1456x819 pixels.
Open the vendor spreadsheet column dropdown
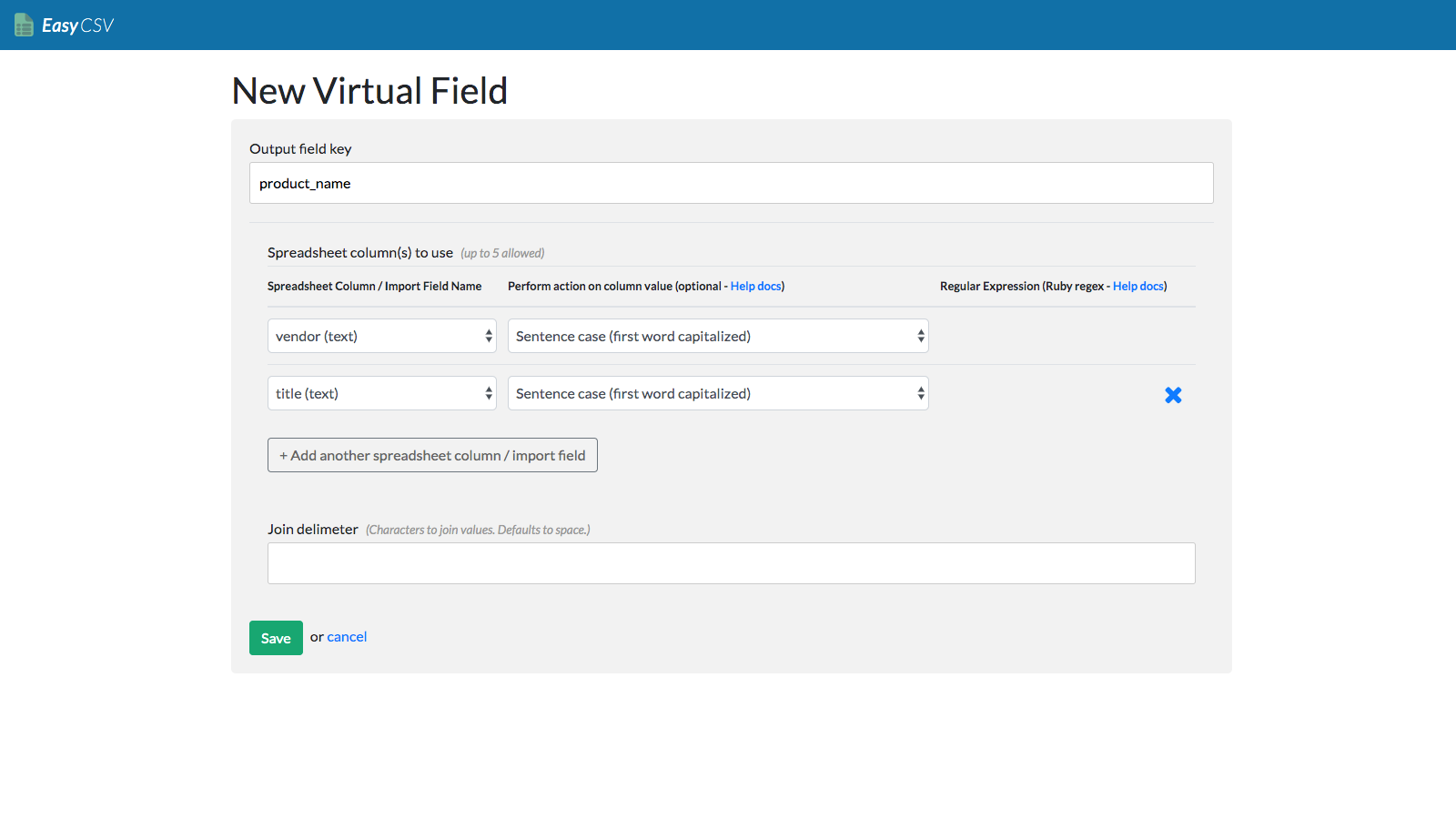tap(381, 336)
